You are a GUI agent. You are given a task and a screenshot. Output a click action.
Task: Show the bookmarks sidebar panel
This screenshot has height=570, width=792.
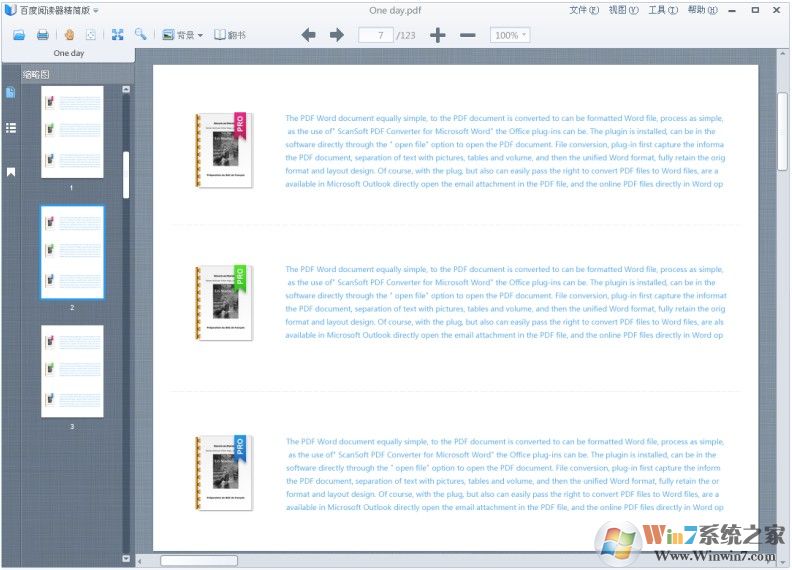(x=11, y=172)
